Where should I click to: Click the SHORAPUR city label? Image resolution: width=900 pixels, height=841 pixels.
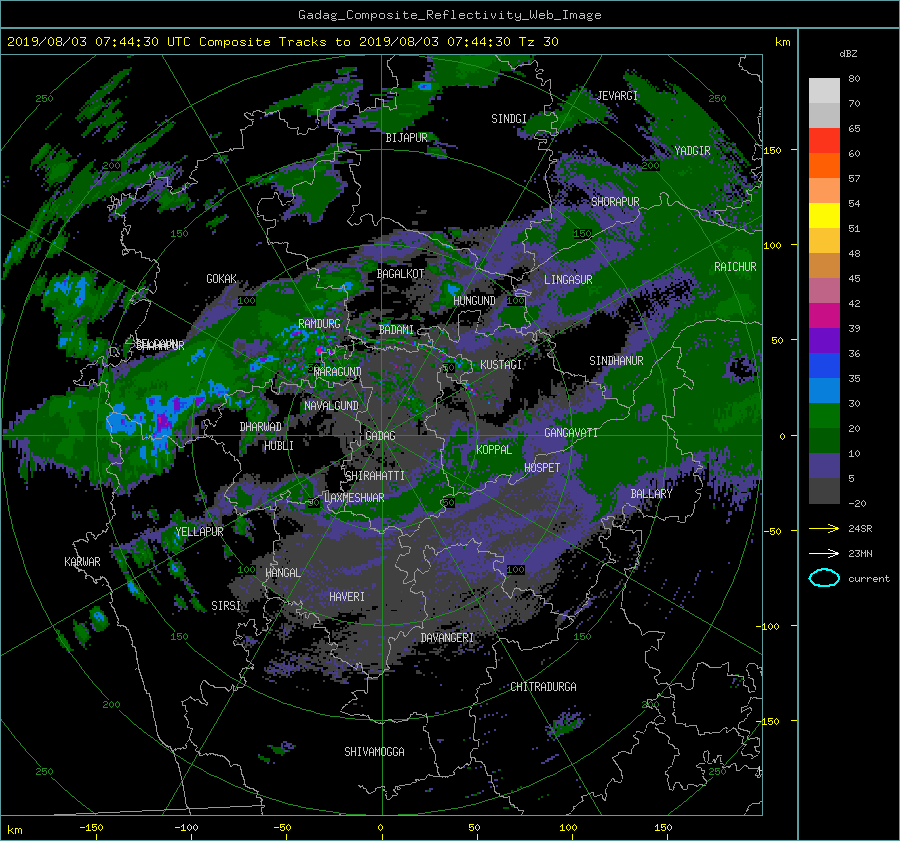pos(615,202)
